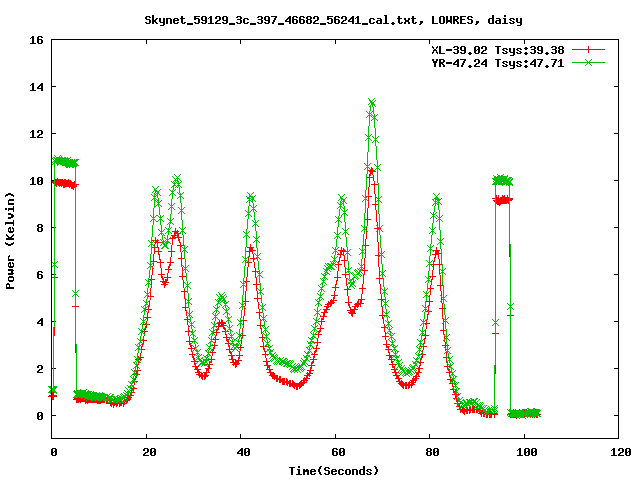Click x-axis tick label 100
The width and height of the screenshot is (640, 480).
tap(527, 452)
